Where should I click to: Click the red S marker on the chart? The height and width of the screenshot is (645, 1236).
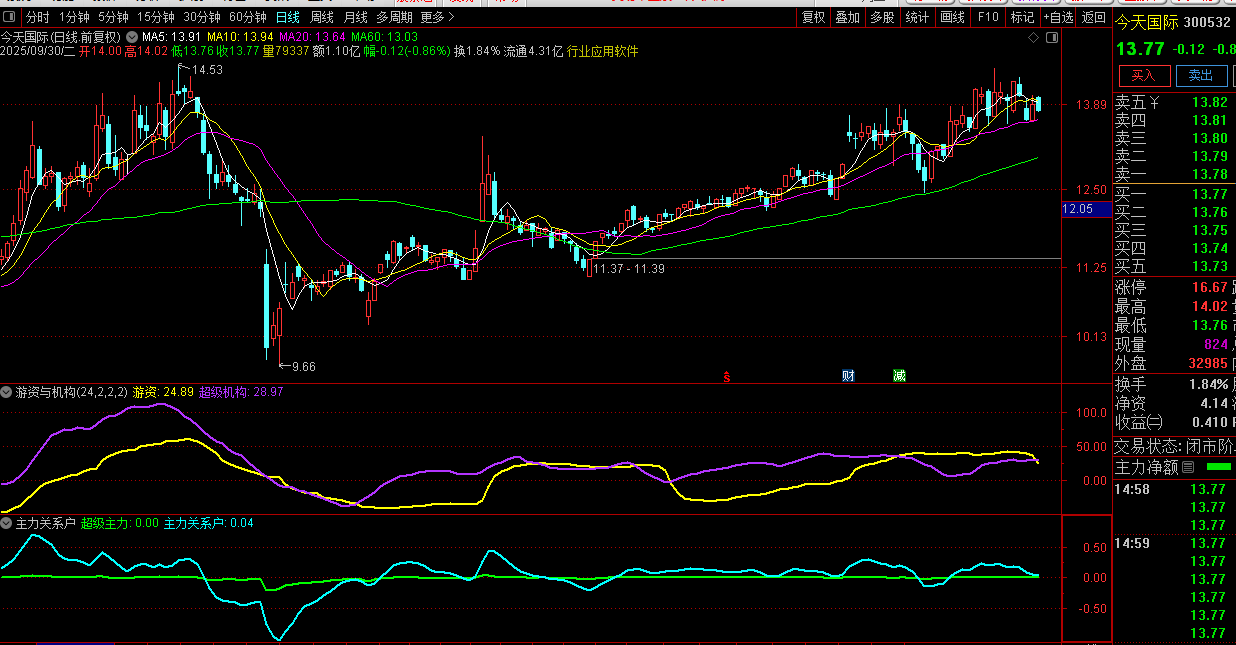pos(727,377)
